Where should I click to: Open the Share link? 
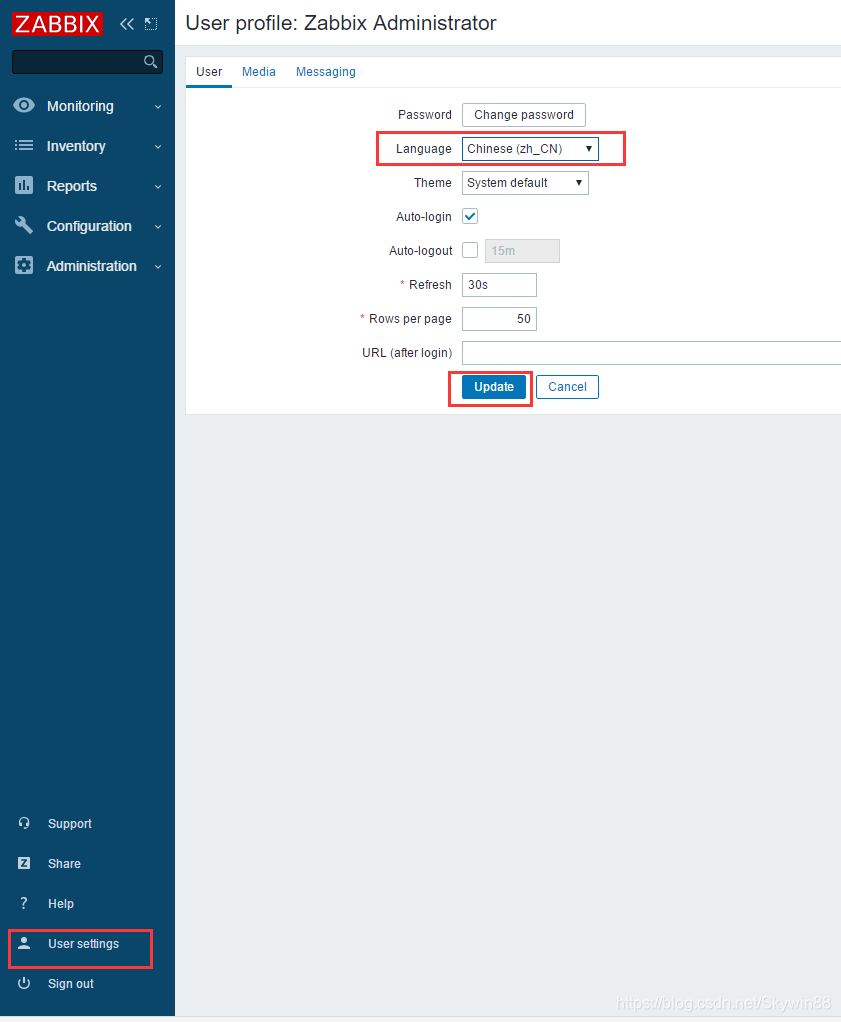64,864
